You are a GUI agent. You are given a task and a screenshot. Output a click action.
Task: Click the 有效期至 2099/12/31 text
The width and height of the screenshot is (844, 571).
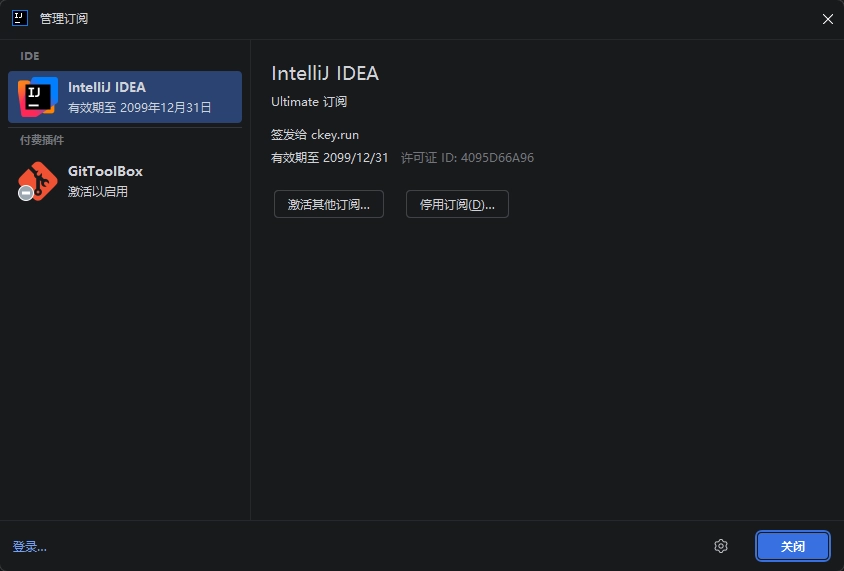(x=329, y=158)
